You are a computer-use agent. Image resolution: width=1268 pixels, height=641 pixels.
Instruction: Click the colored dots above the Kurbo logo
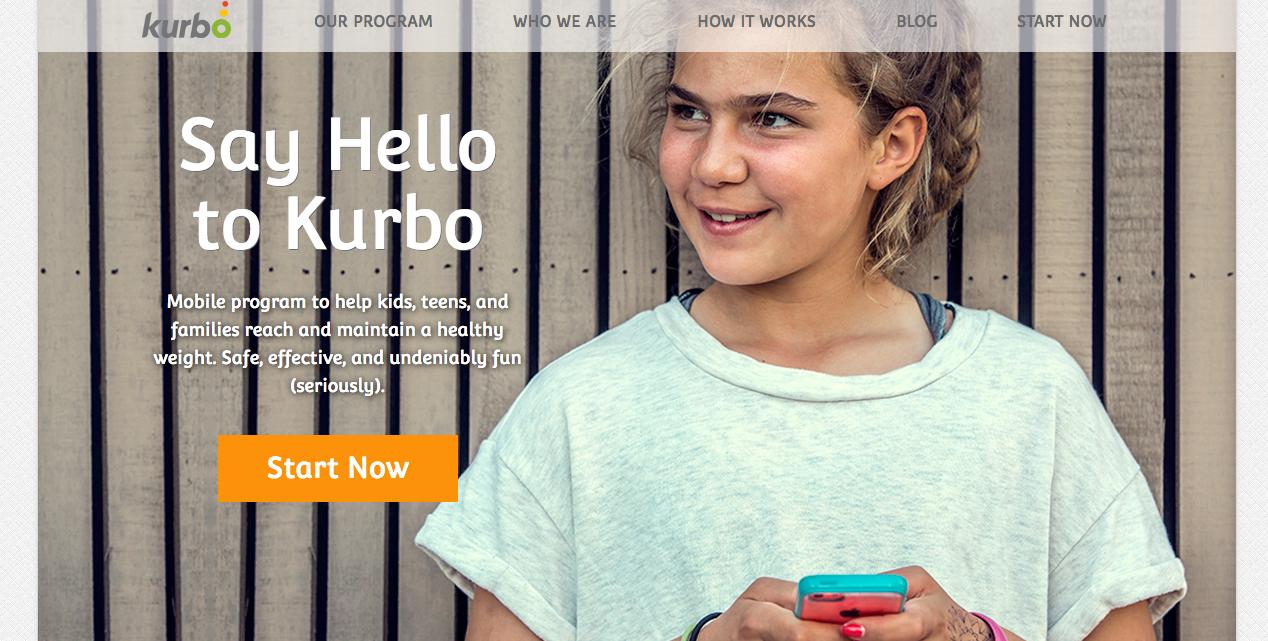click(x=225, y=10)
